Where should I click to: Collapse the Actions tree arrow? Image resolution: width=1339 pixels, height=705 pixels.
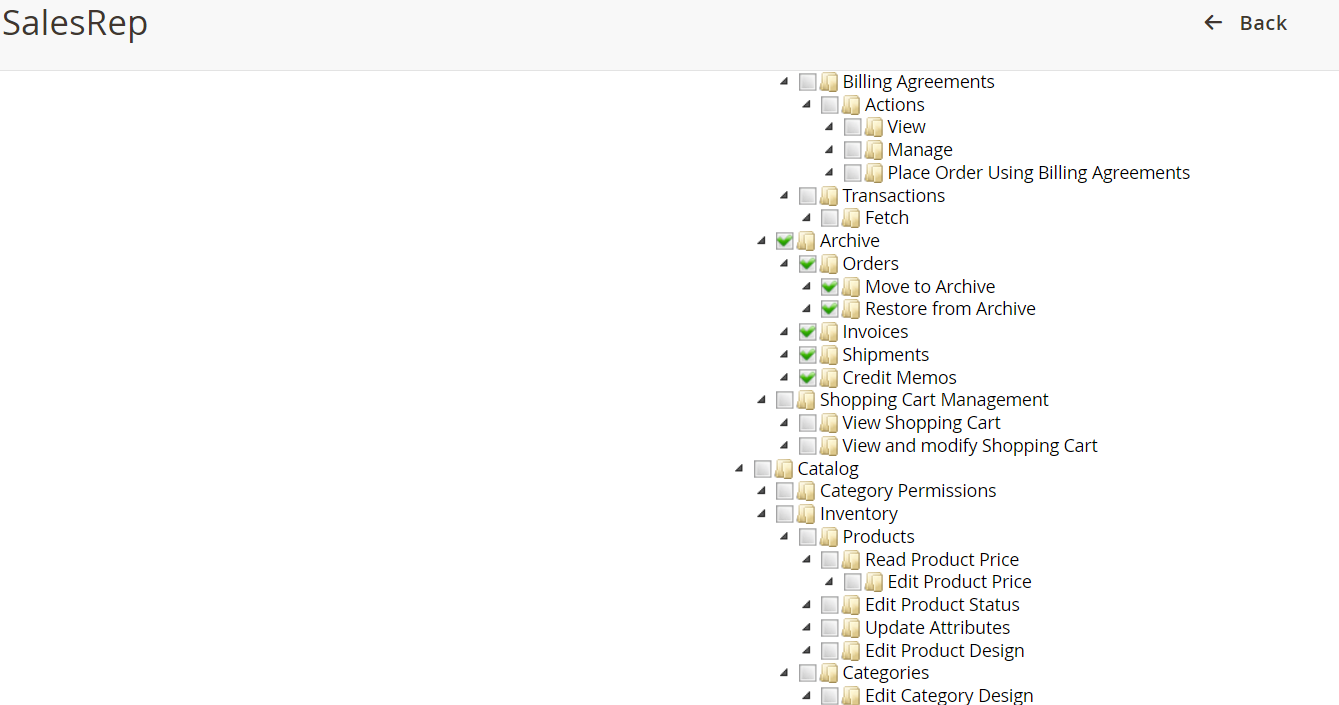(806, 104)
